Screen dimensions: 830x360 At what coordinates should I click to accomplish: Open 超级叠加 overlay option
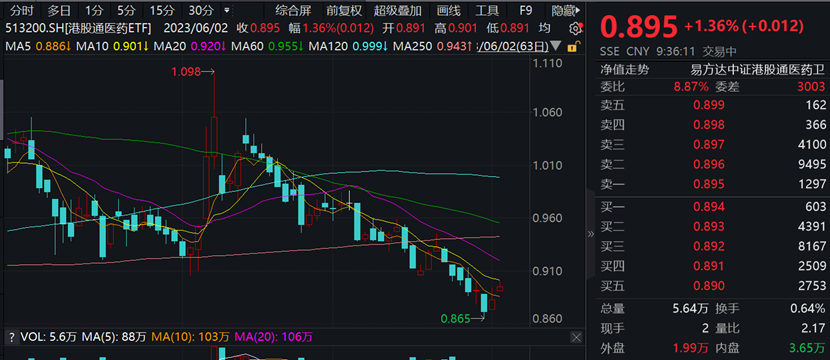coord(398,10)
